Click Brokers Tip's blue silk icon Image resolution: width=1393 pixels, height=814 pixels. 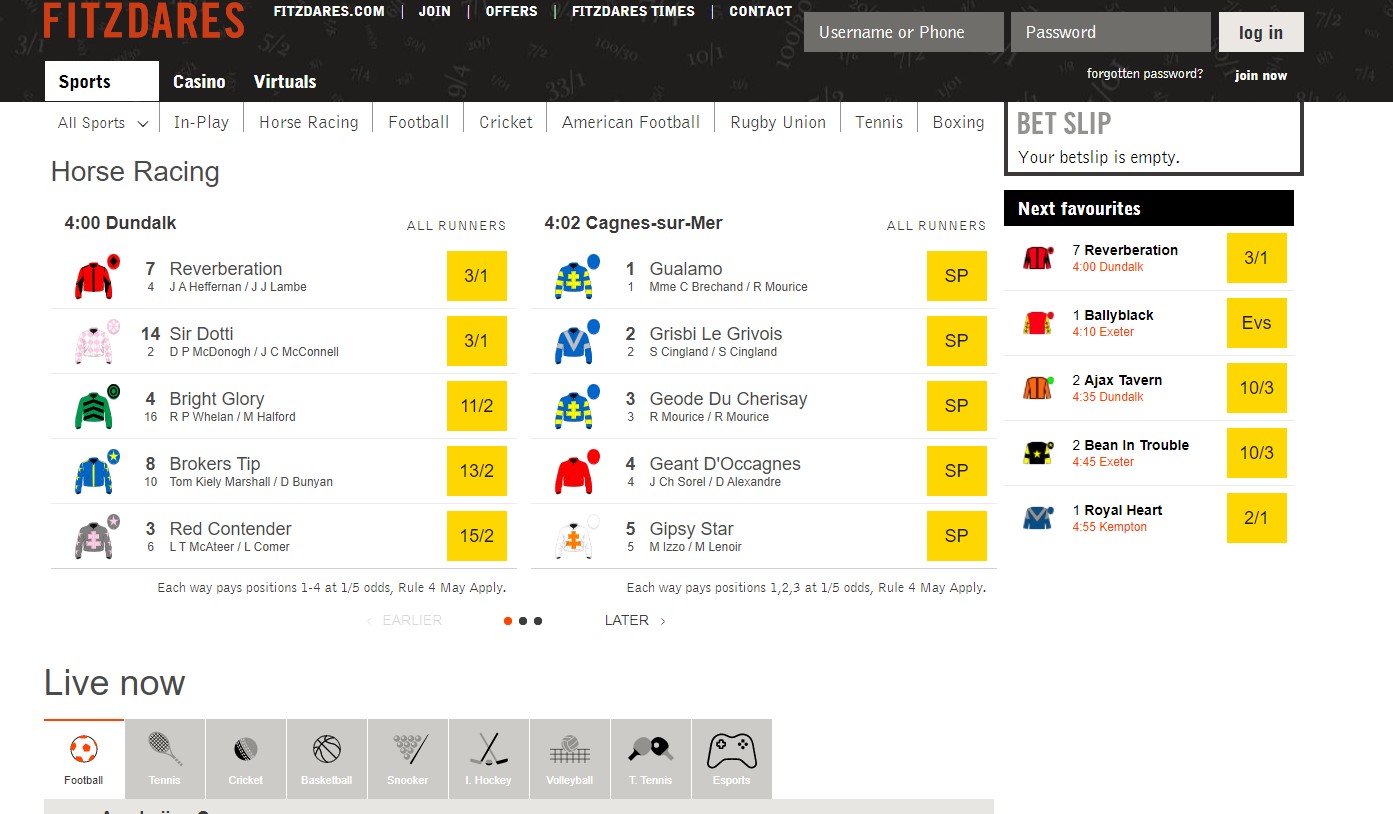coord(98,472)
